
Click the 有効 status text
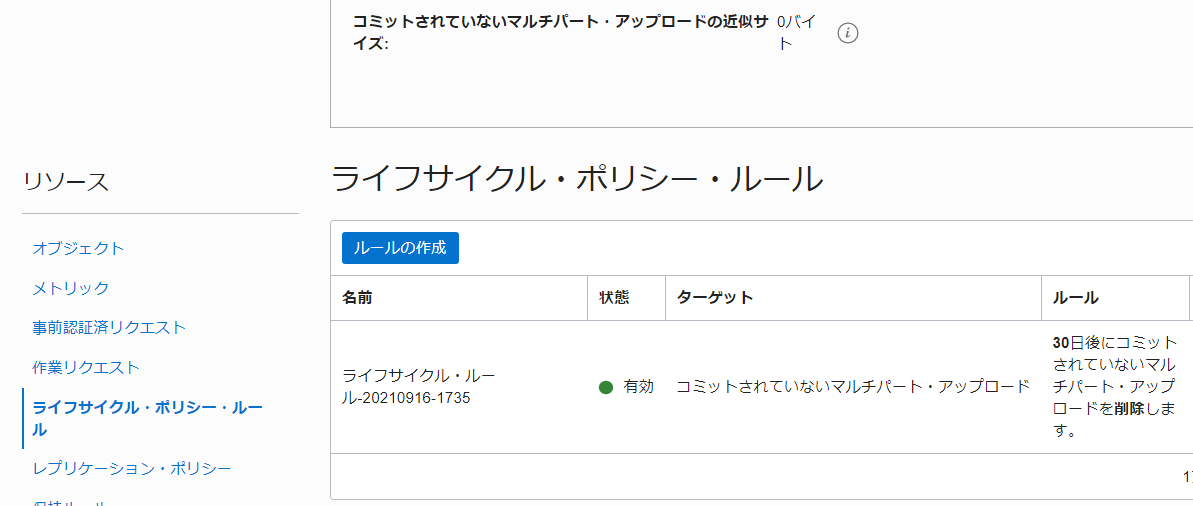tap(638, 387)
